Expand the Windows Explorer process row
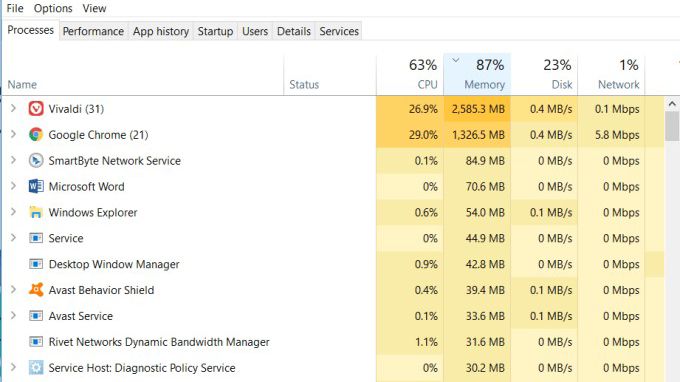Image resolution: width=680 pixels, height=382 pixels. pos(13,212)
